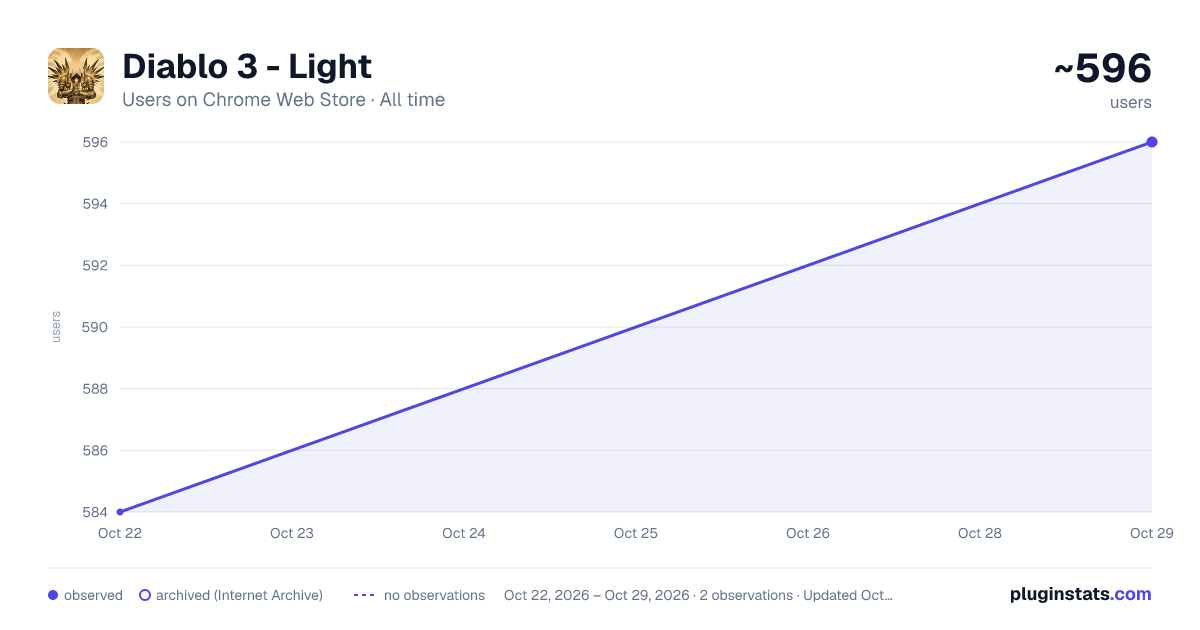1200x630 pixels.
Task: Click 'archived (Internet Archive)' legend label
Action: [x=239, y=595]
